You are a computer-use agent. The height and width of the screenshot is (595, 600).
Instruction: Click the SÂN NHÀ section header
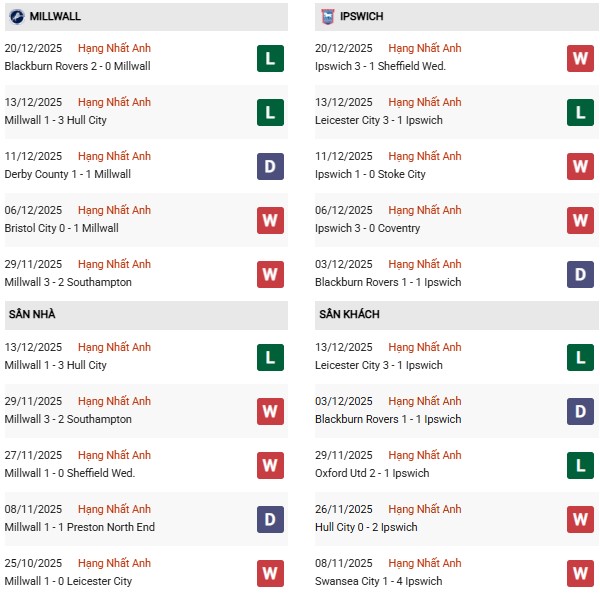[x=32, y=314]
